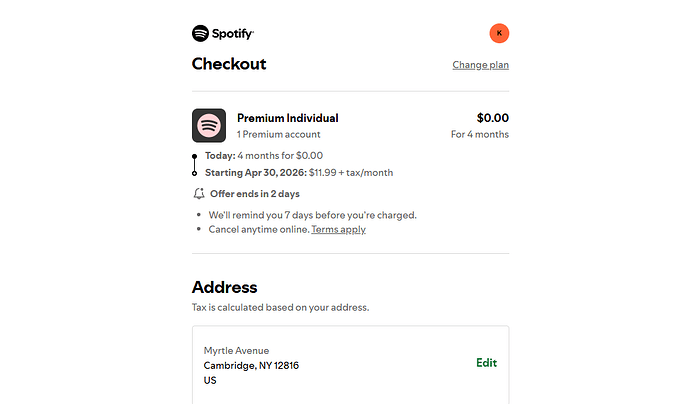The height and width of the screenshot is (404, 690).
Task: Click the Spotify logo in the header
Action: coord(223,34)
